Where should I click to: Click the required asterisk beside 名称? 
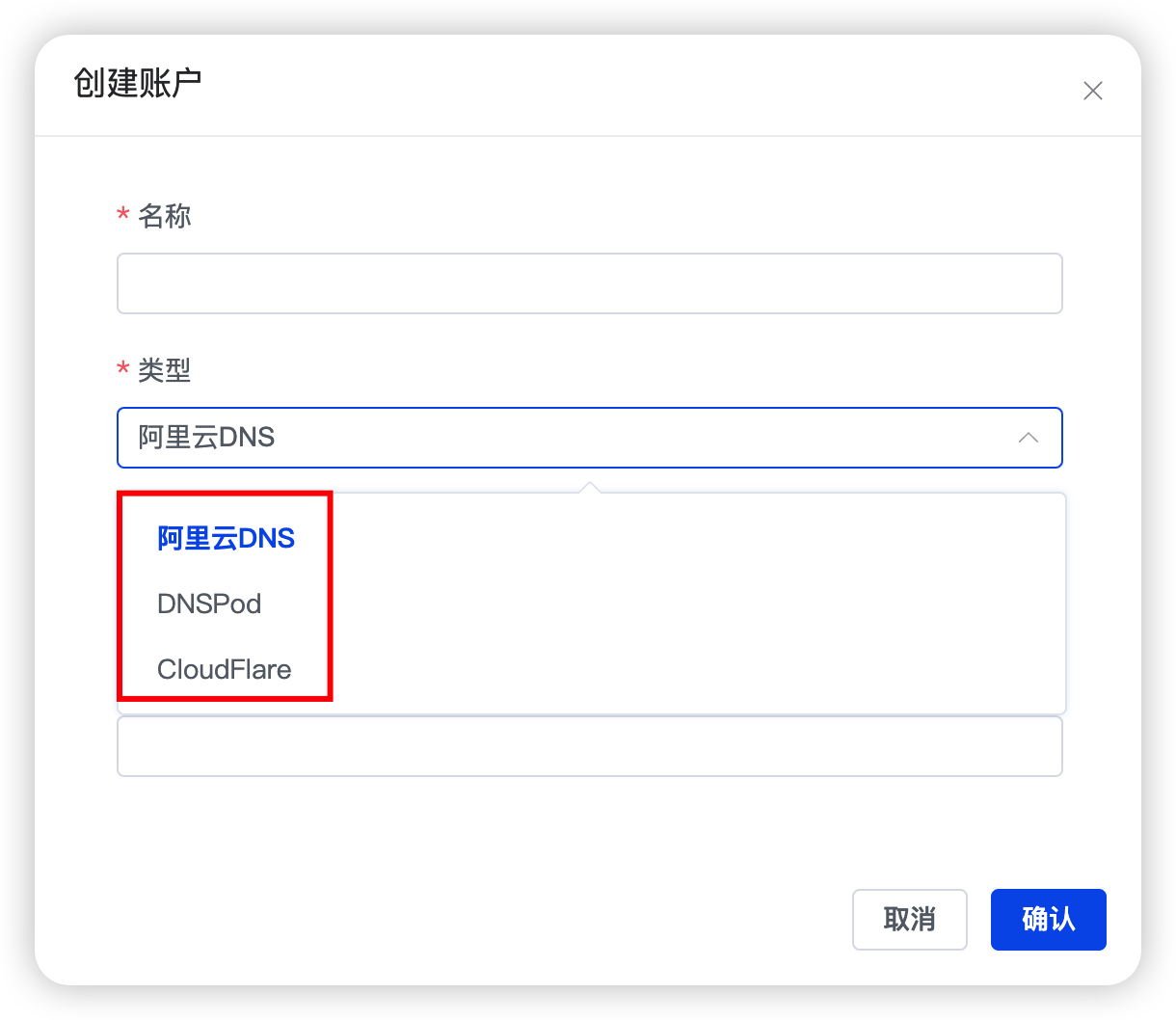121,215
